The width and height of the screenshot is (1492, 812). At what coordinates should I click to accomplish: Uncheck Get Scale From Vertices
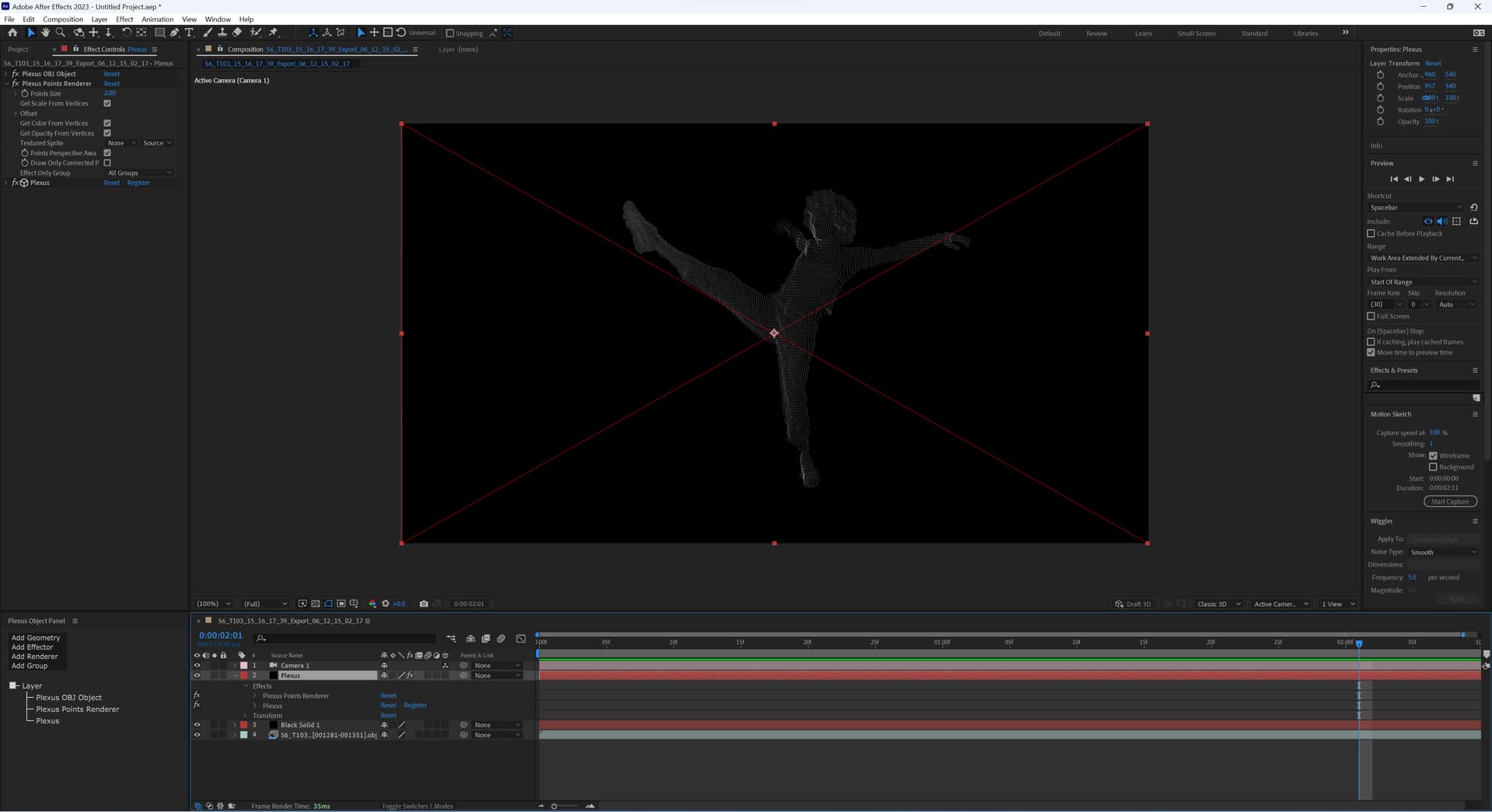point(107,103)
